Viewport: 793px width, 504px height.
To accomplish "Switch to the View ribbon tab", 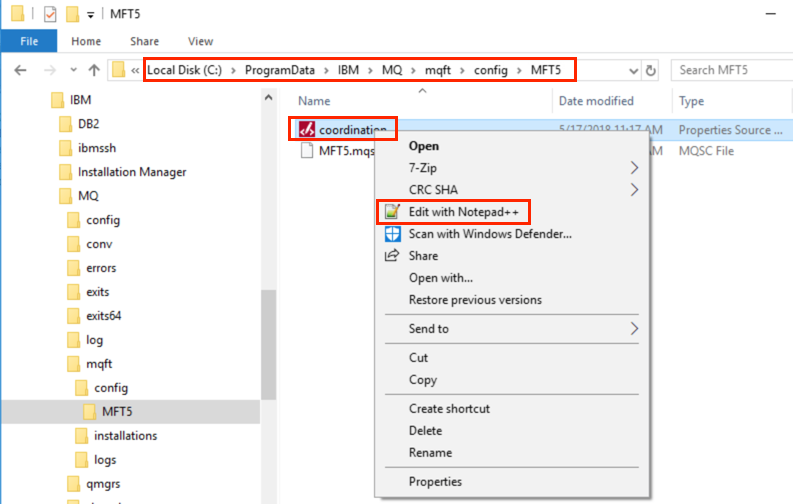I will click(x=200, y=41).
